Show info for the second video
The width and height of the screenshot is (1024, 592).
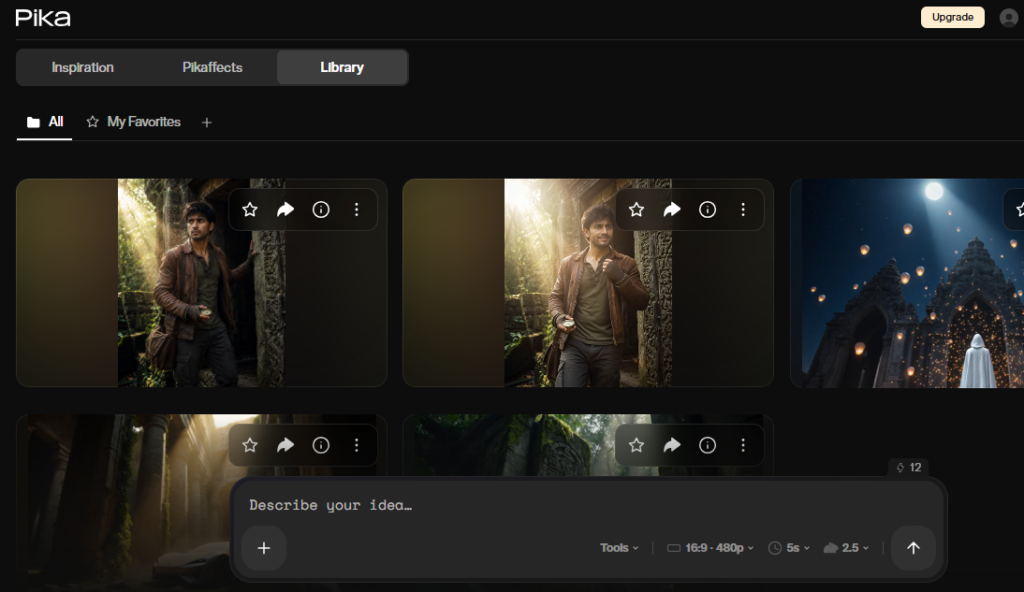click(x=707, y=210)
